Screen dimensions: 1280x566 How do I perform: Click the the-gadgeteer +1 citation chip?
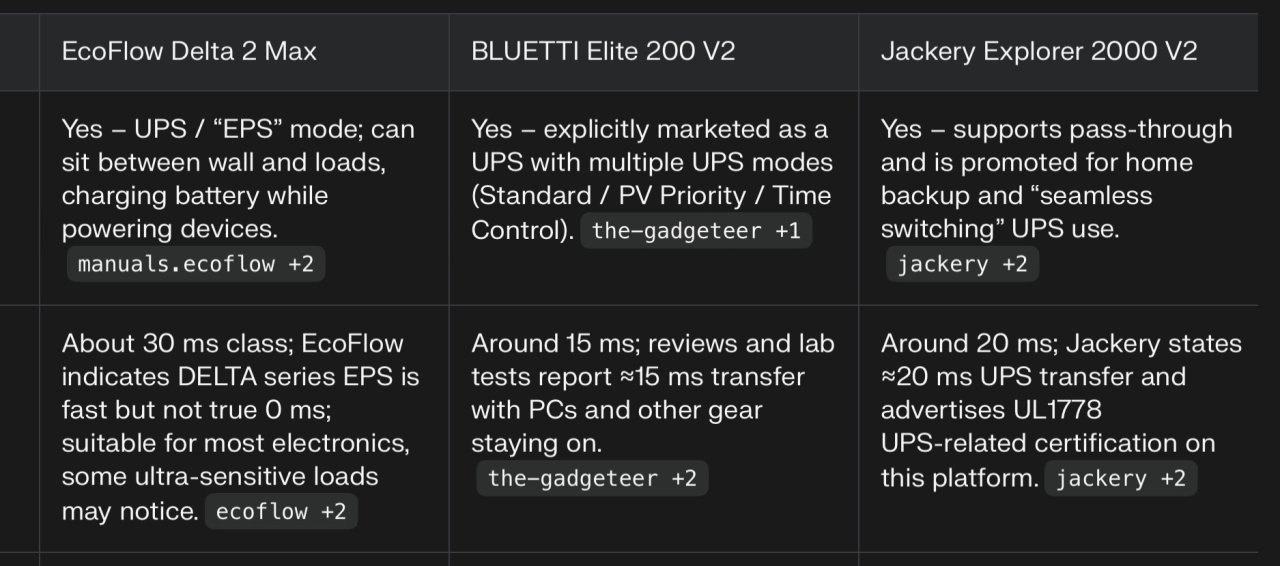click(696, 232)
